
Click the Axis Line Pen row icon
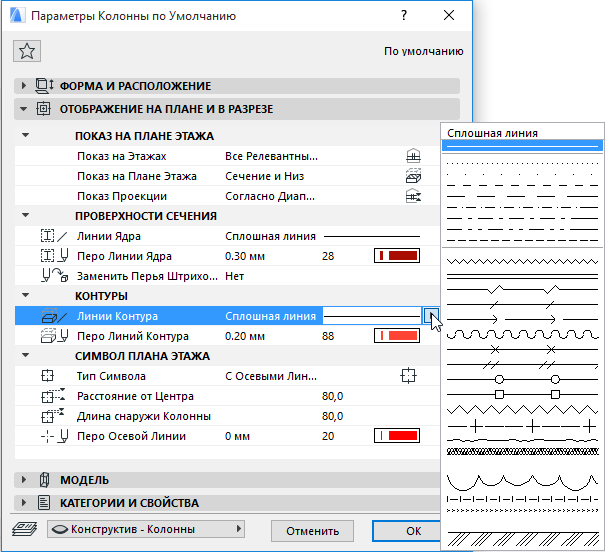tap(54, 436)
